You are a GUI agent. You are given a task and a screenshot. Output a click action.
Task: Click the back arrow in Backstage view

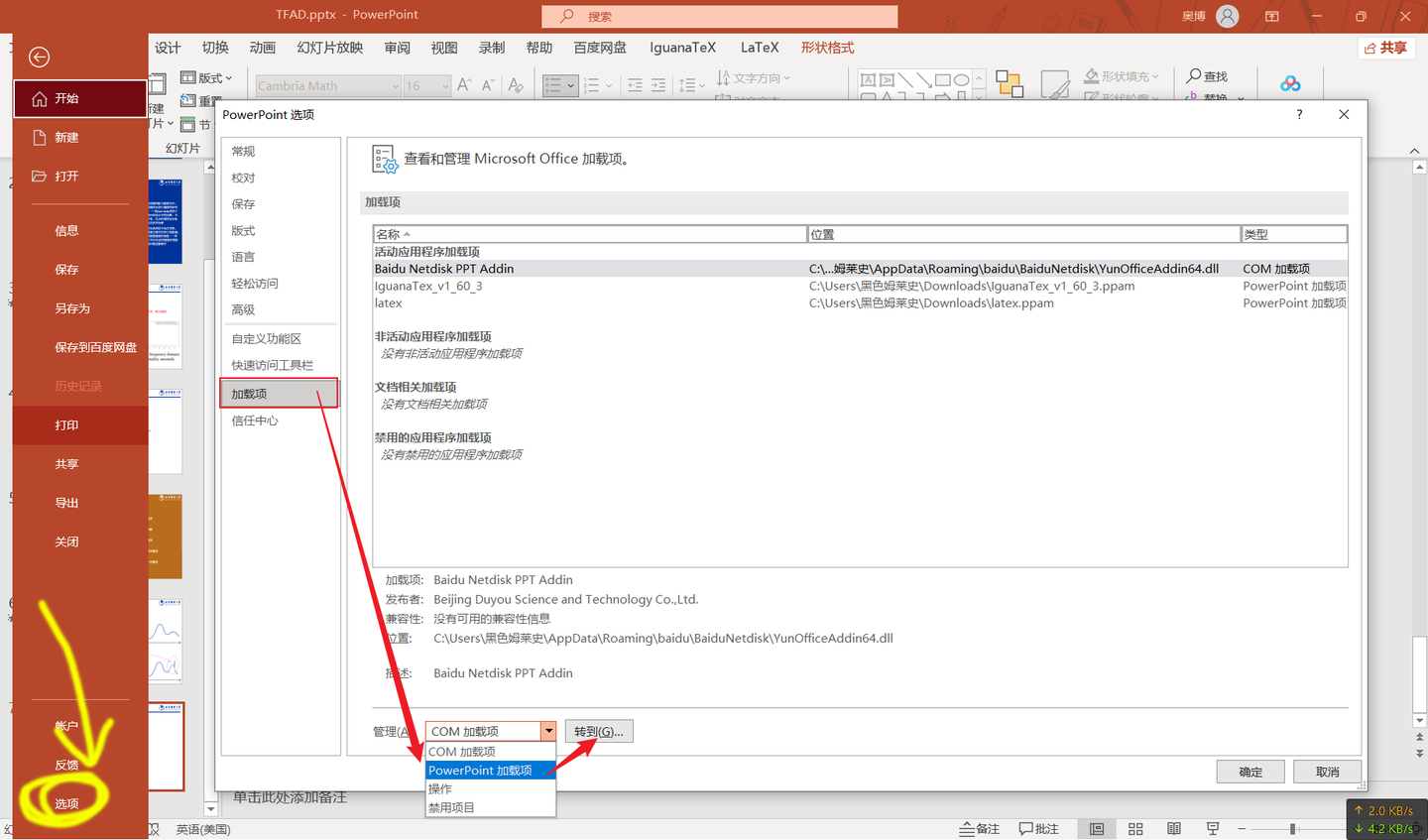39,58
